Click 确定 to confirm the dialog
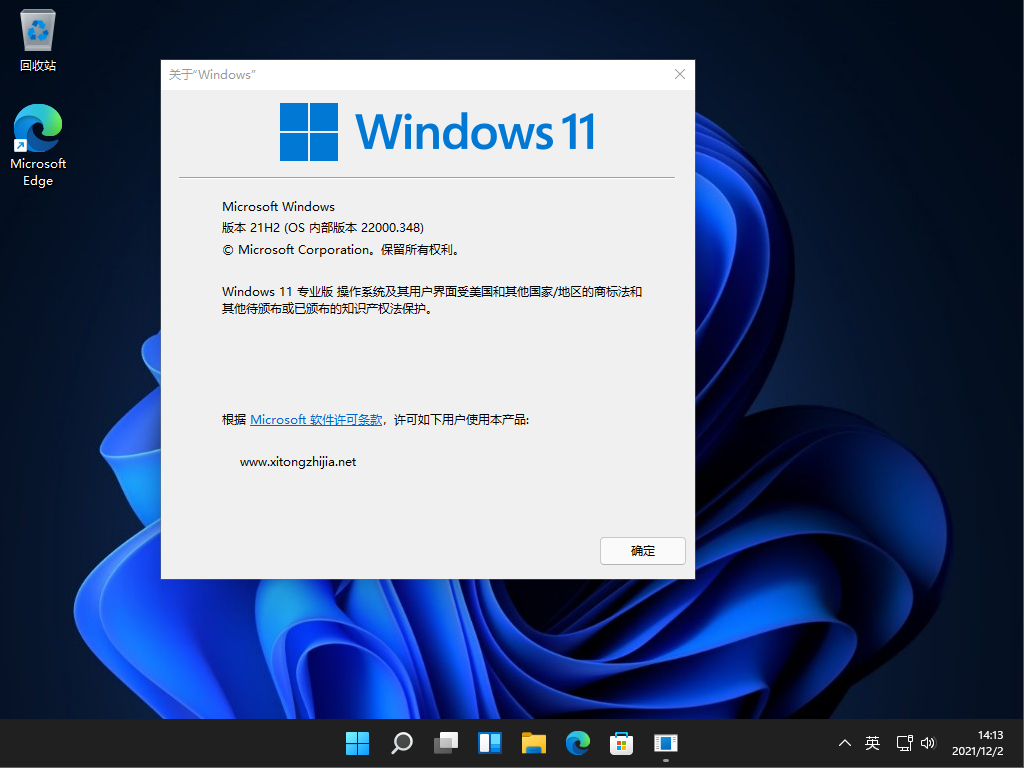The height and width of the screenshot is (768, 1024). click(642, 550)
